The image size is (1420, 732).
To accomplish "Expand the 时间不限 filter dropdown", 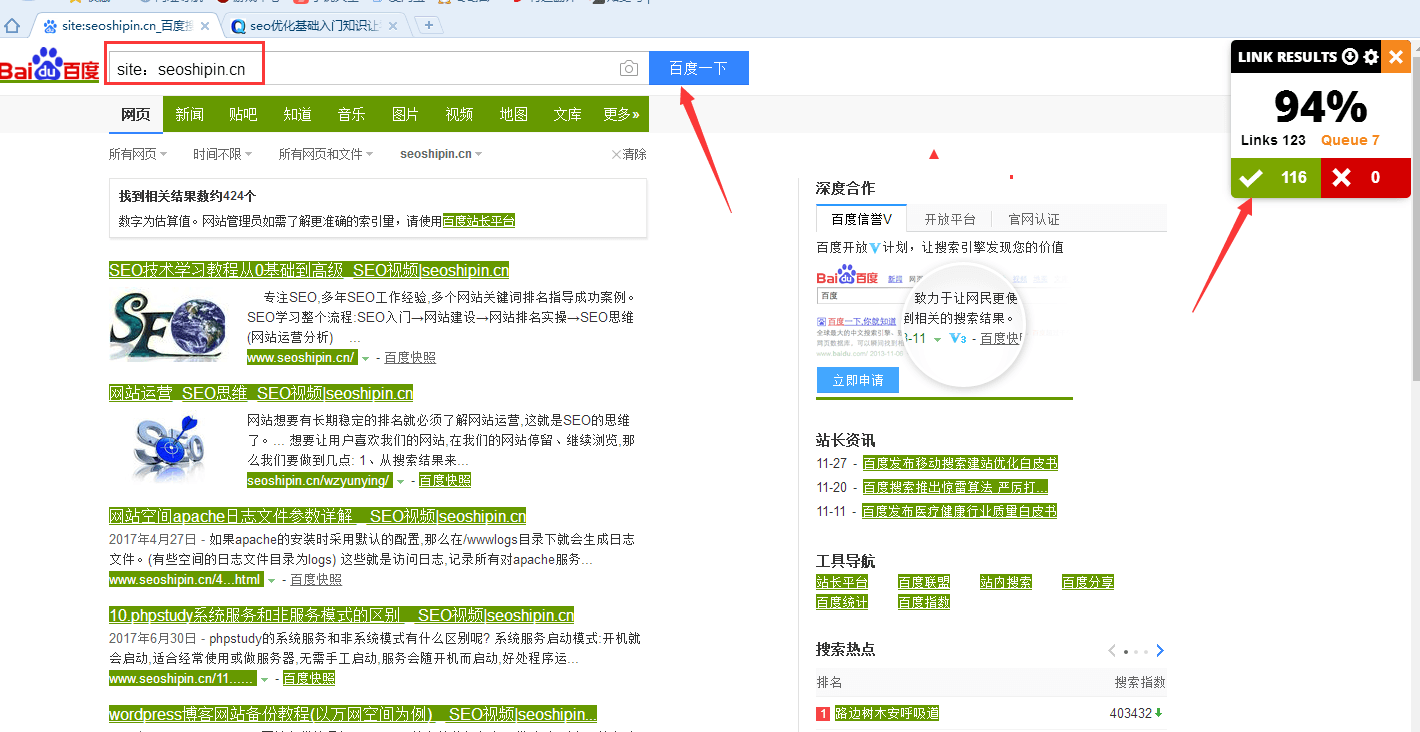I will coord(223,154).
